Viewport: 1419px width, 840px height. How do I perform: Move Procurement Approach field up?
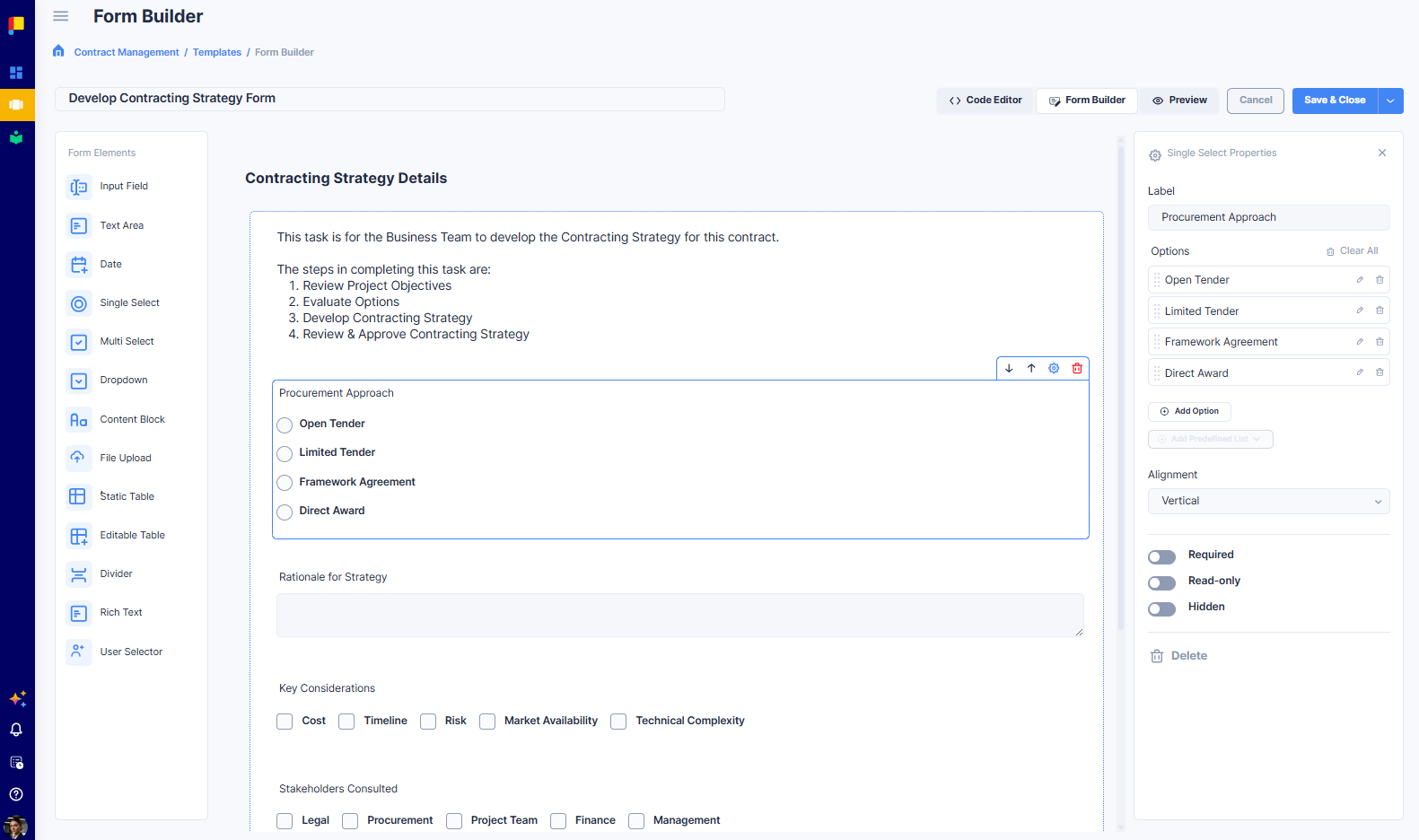pos(1031,368)
